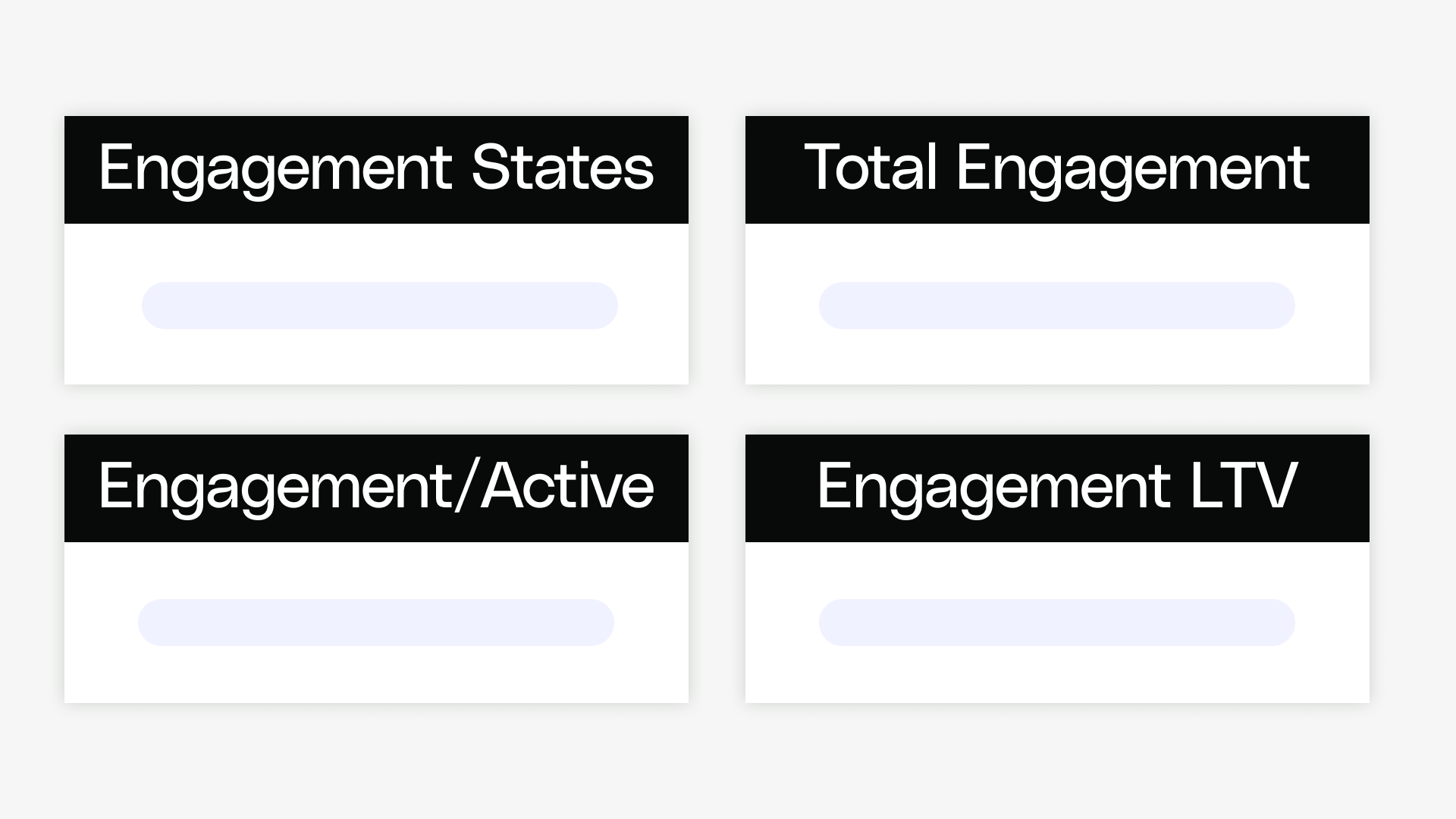Click the text label Engagement States
The height and width of the screenshot is (819, 1456).
pyautogui.click(x=377, y=169)
